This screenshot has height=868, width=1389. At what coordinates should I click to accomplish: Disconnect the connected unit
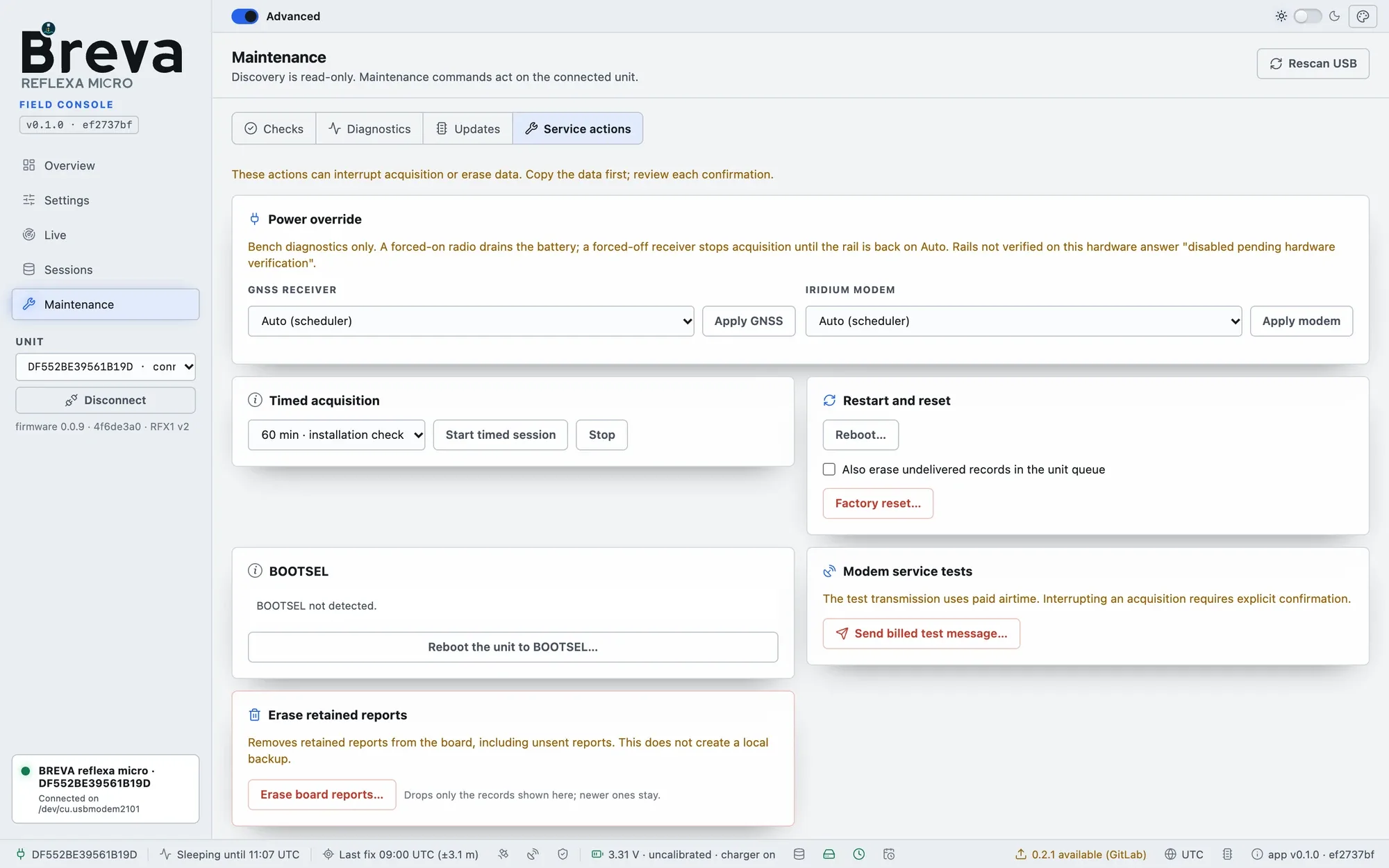(106, 400)
